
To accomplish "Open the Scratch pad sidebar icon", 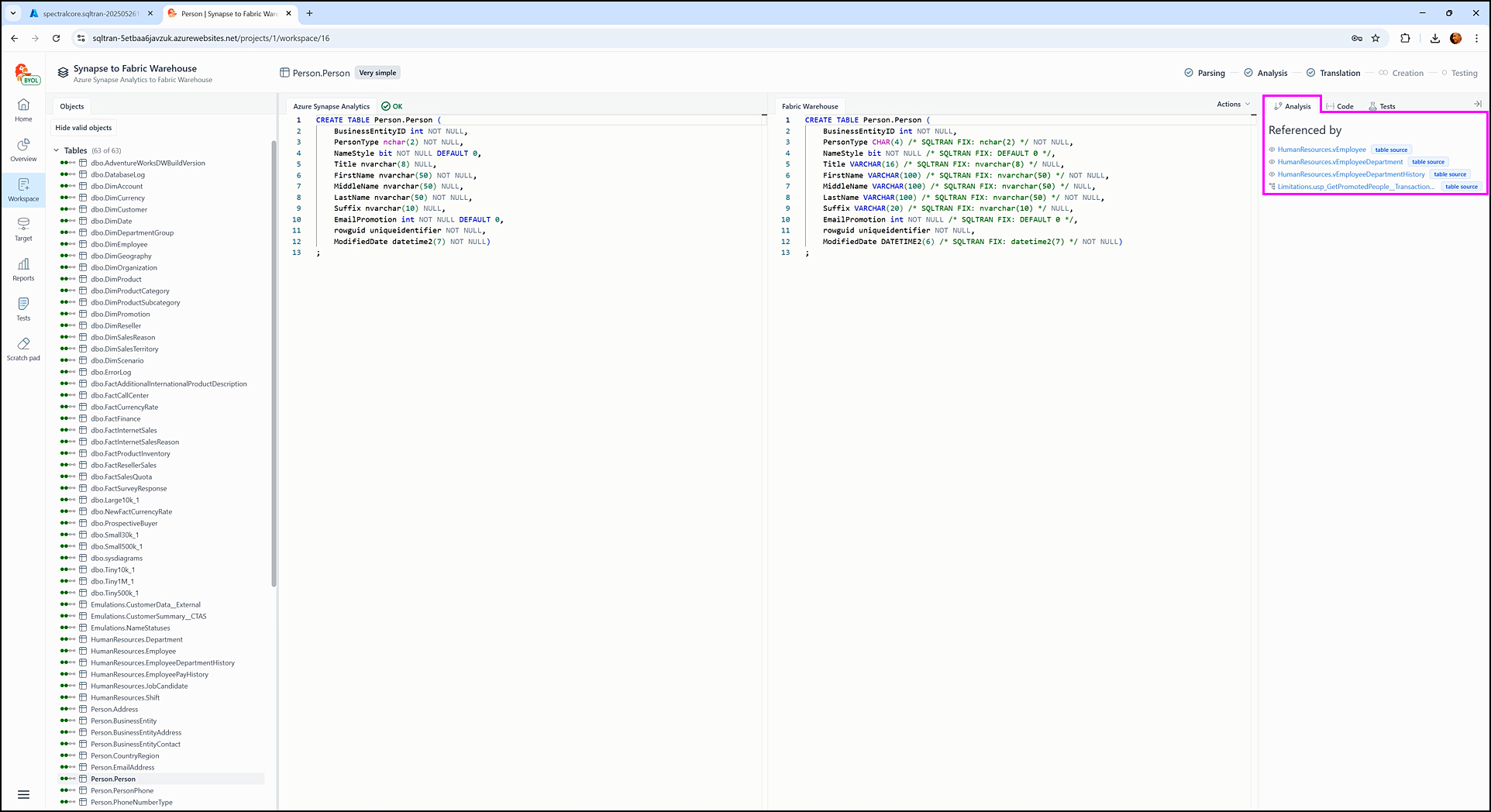I will [23, 348].
